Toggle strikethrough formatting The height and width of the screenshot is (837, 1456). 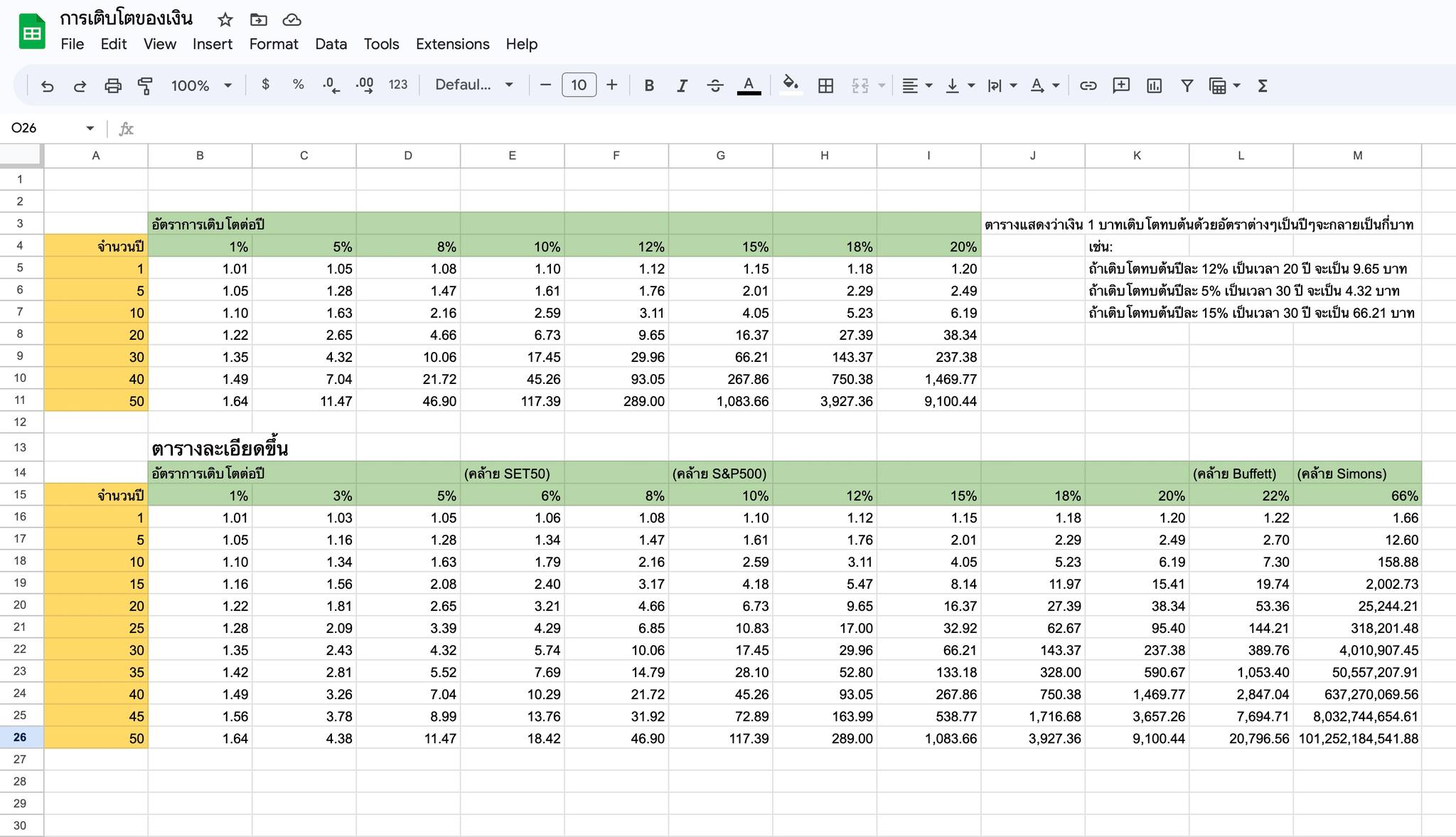coord(715,86)
